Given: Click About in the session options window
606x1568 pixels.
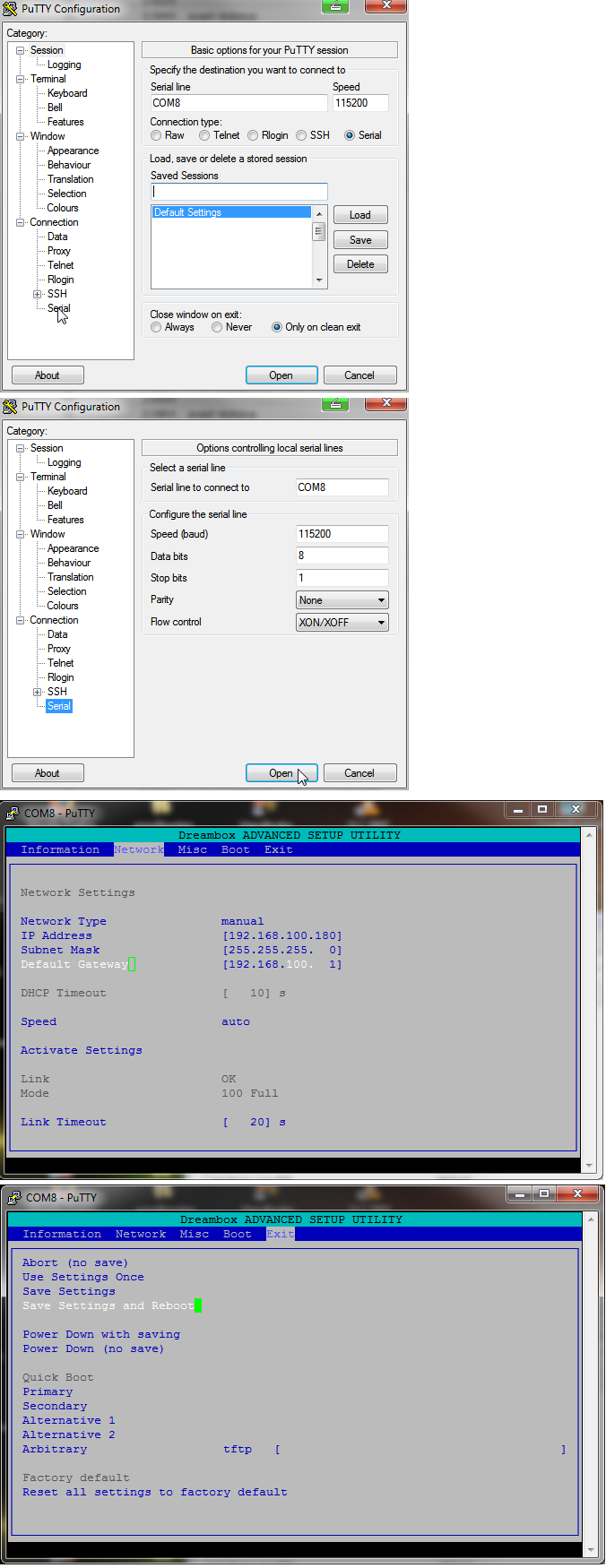Looking at the screenshot, I should tap(48, 375).
